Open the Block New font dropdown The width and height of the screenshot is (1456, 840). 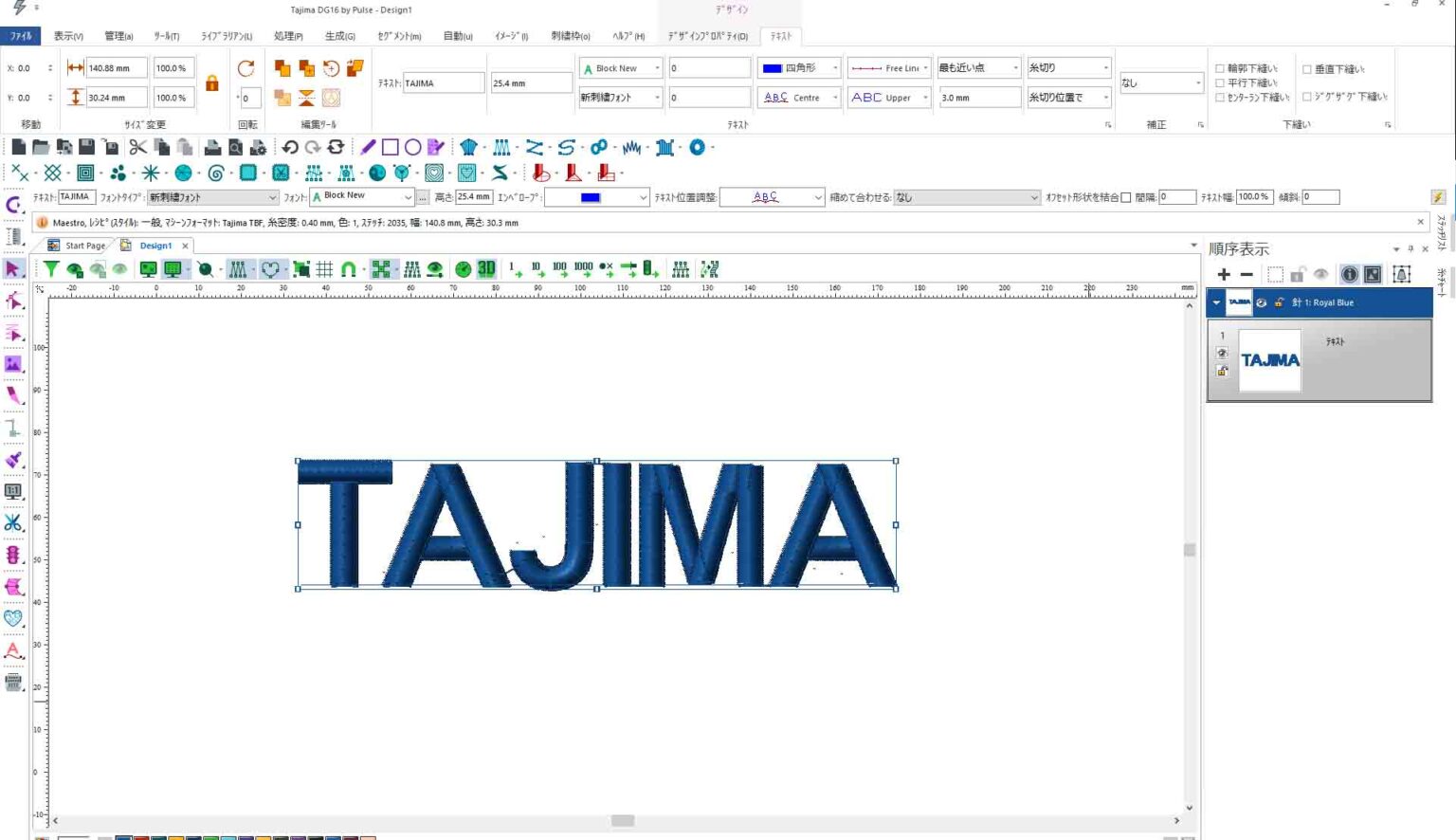coord(656,67)
